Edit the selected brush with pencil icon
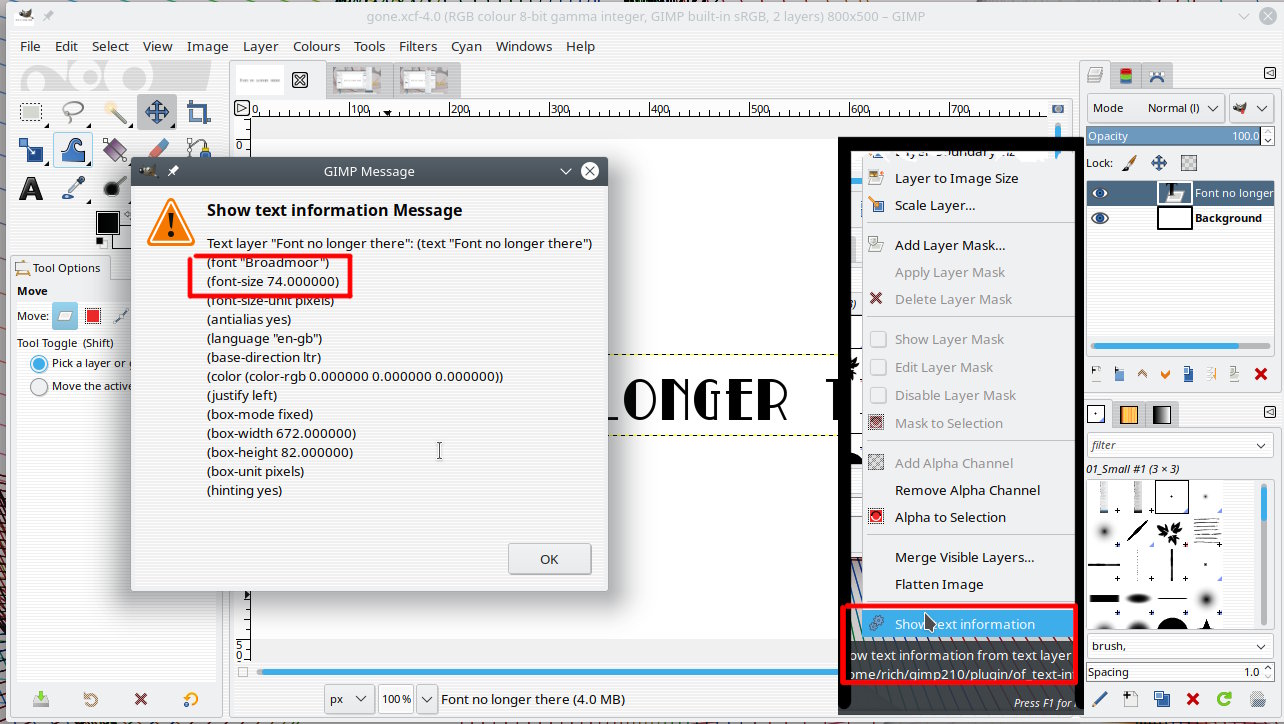1284x724 pixels. coord(1099,699)
